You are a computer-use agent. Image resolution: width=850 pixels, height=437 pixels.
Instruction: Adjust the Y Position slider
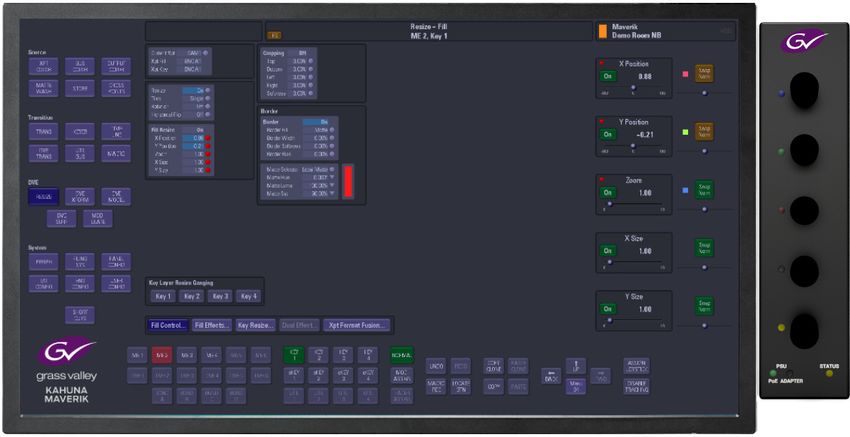pos(633,146)
